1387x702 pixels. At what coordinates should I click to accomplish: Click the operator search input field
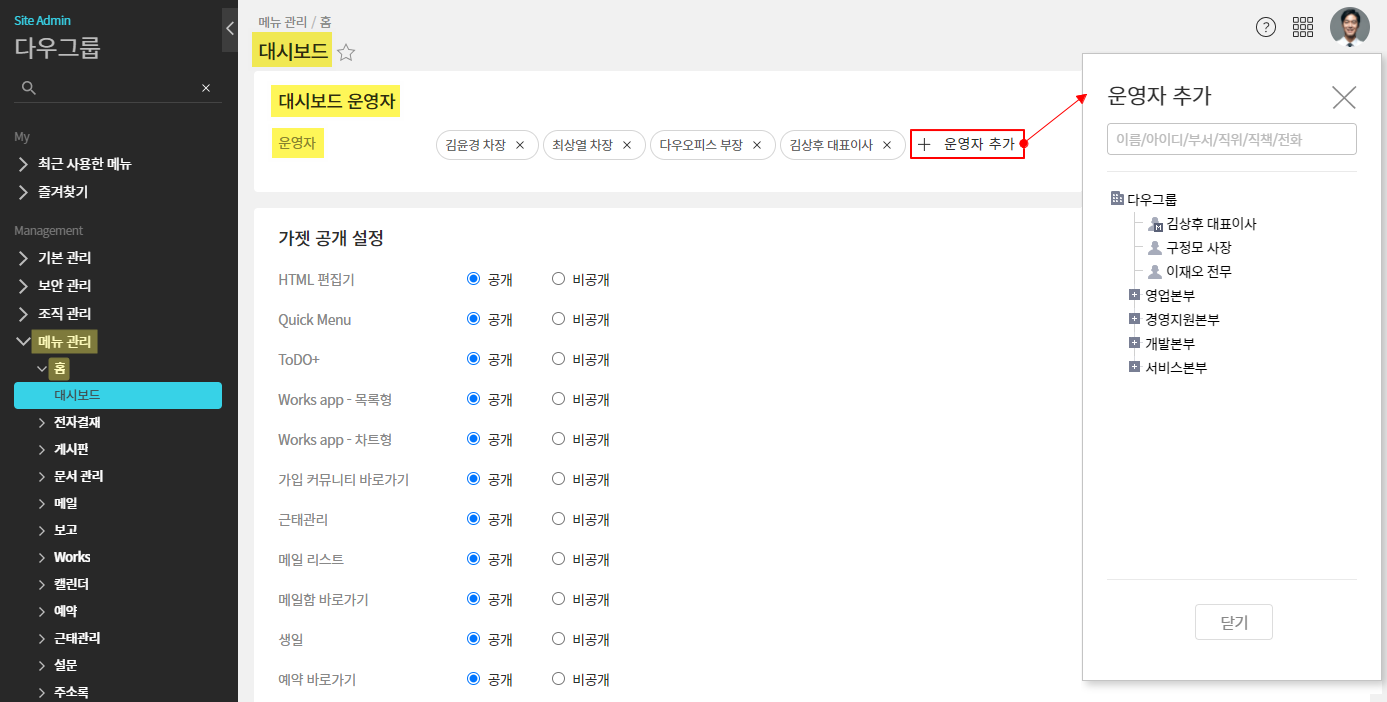(1231, 140)
